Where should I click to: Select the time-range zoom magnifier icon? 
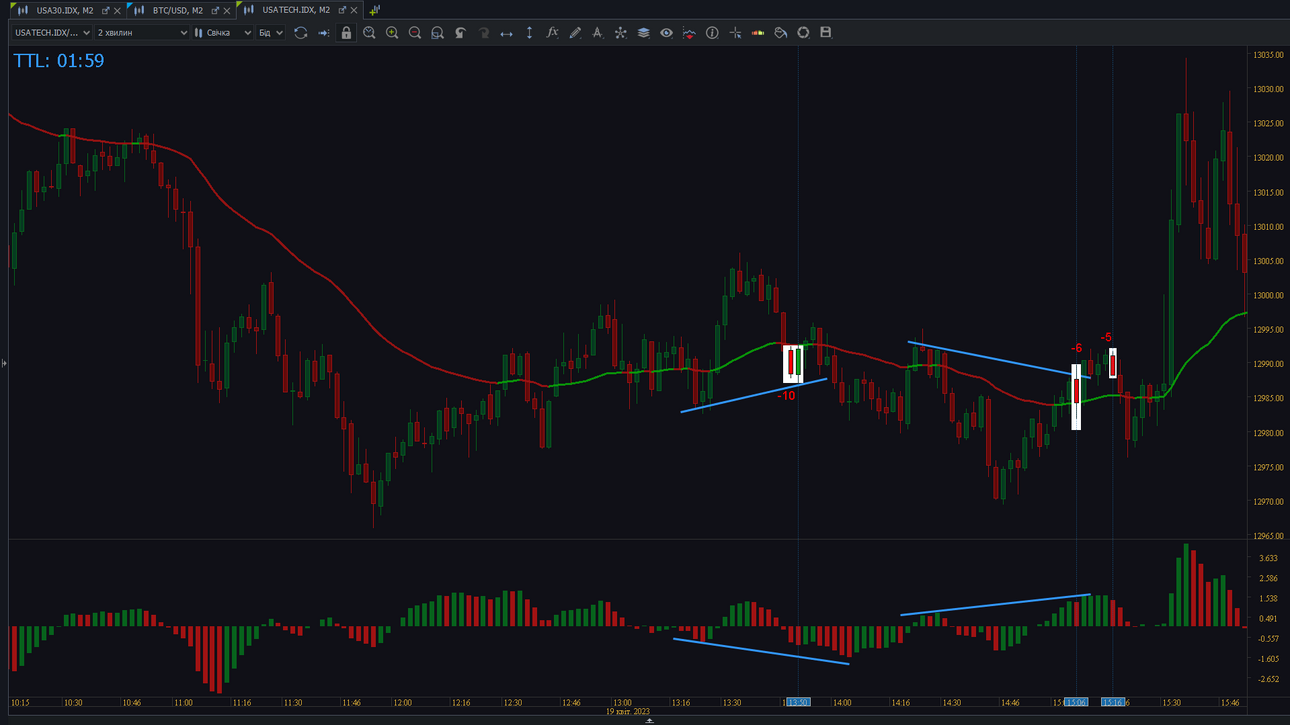[x=369, y=33]
